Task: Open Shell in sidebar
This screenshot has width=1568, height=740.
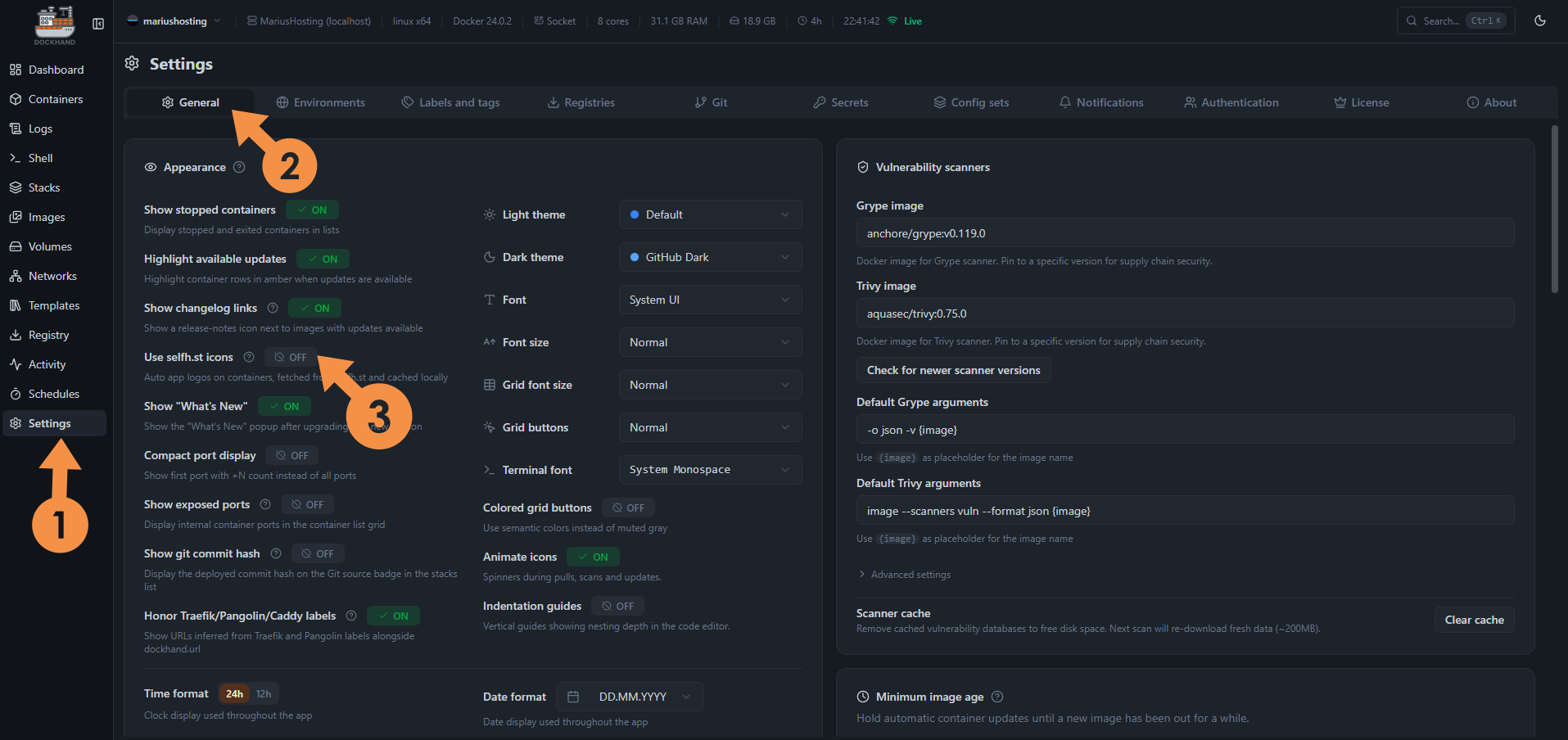Action: (x=54, y=158)
